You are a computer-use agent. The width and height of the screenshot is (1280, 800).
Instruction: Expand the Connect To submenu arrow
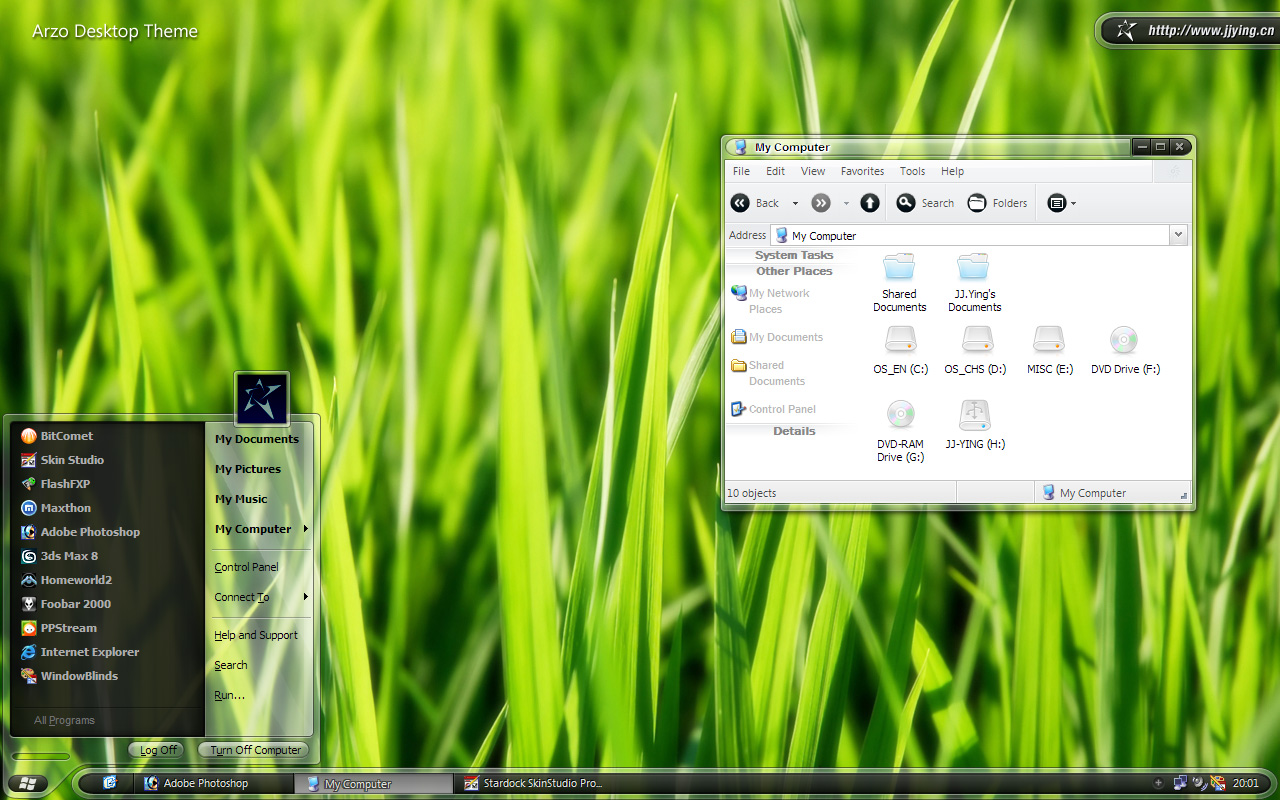pos(305,597)
